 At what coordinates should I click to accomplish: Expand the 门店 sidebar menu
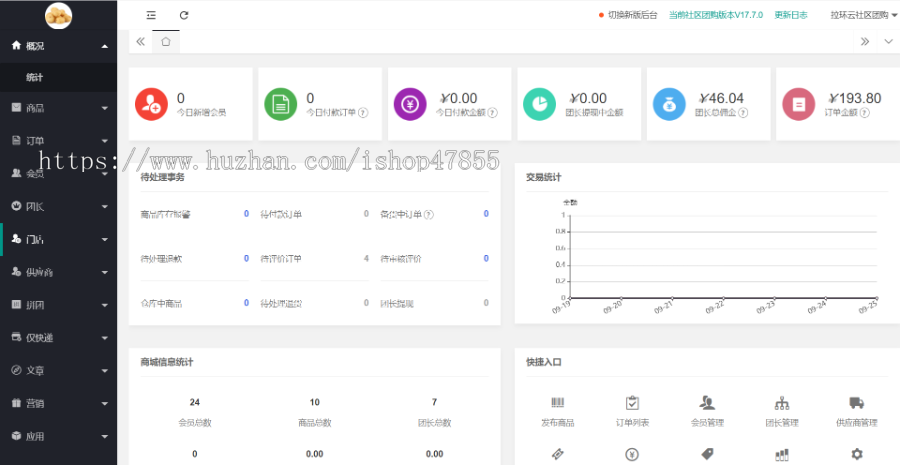click(x=59, y=239)
